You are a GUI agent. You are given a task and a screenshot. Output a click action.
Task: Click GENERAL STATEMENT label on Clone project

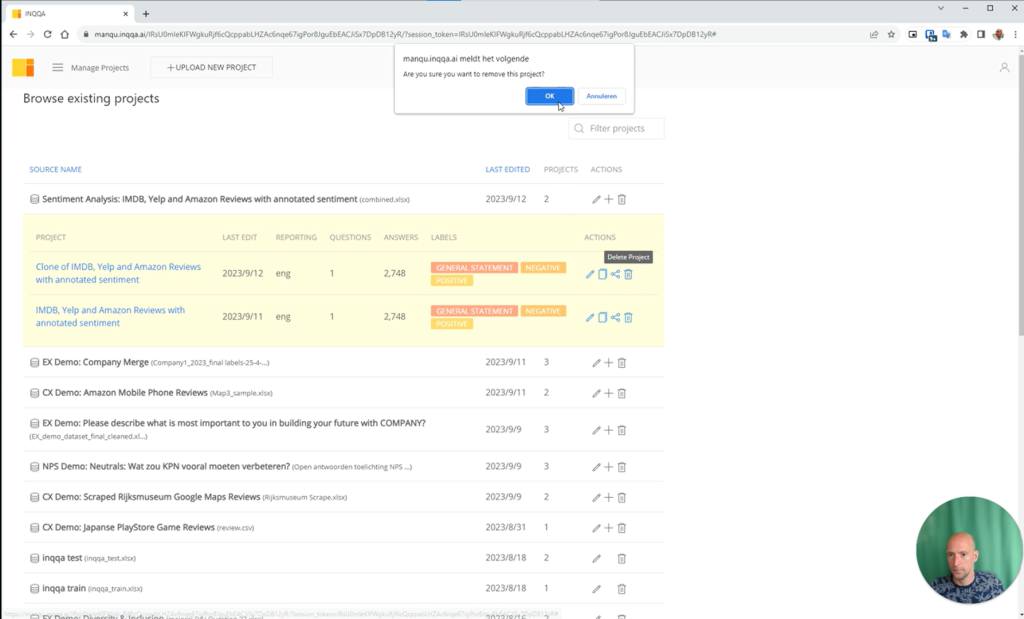coord(474,268)
